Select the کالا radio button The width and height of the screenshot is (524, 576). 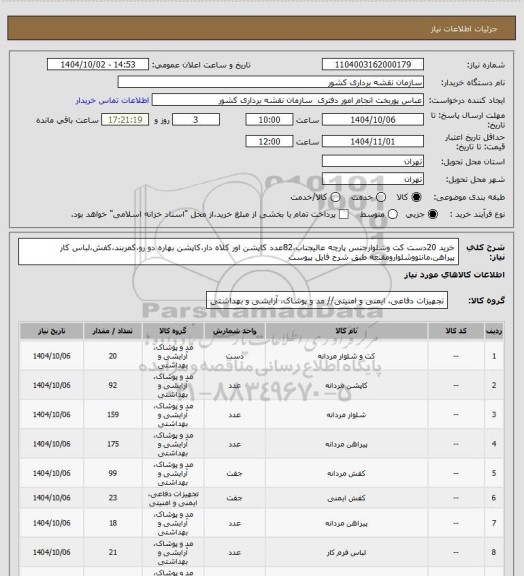(x=416, y=197)
